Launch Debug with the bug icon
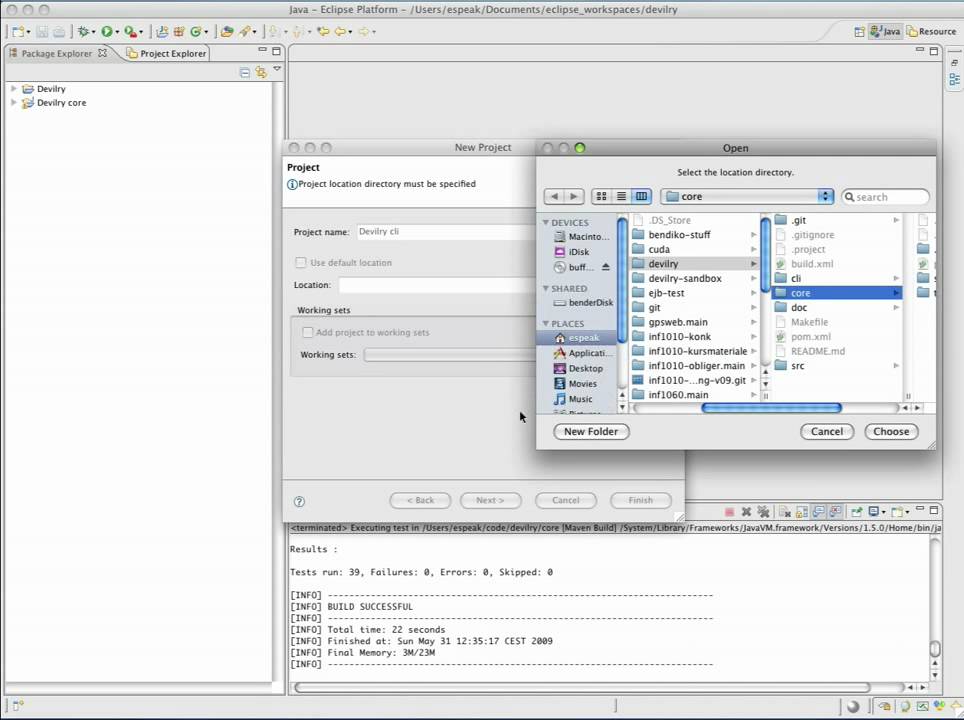The width and height of the screenshot is (964, 720). coord(84,31)
